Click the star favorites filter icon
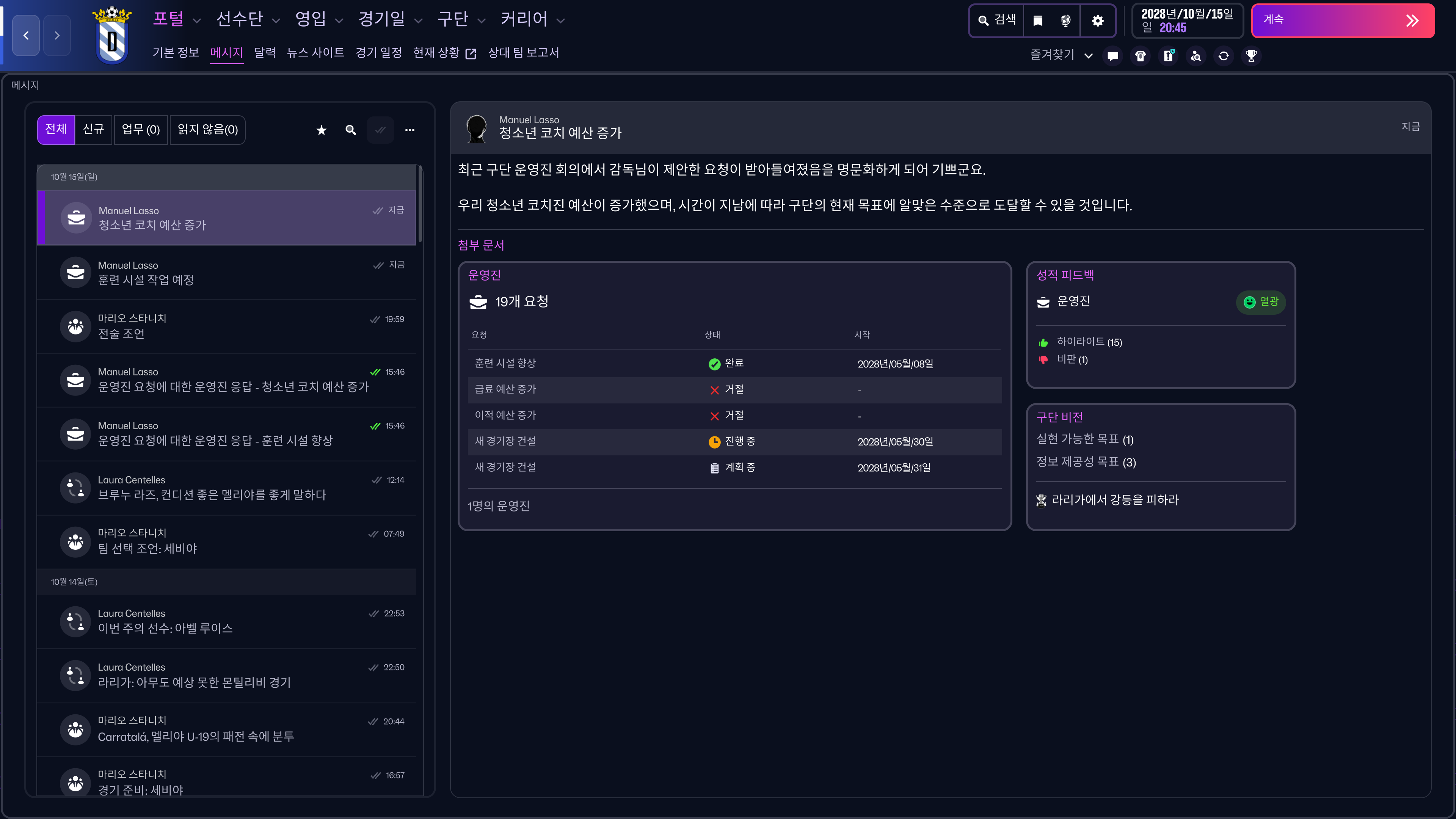 [x=322, y=130]
